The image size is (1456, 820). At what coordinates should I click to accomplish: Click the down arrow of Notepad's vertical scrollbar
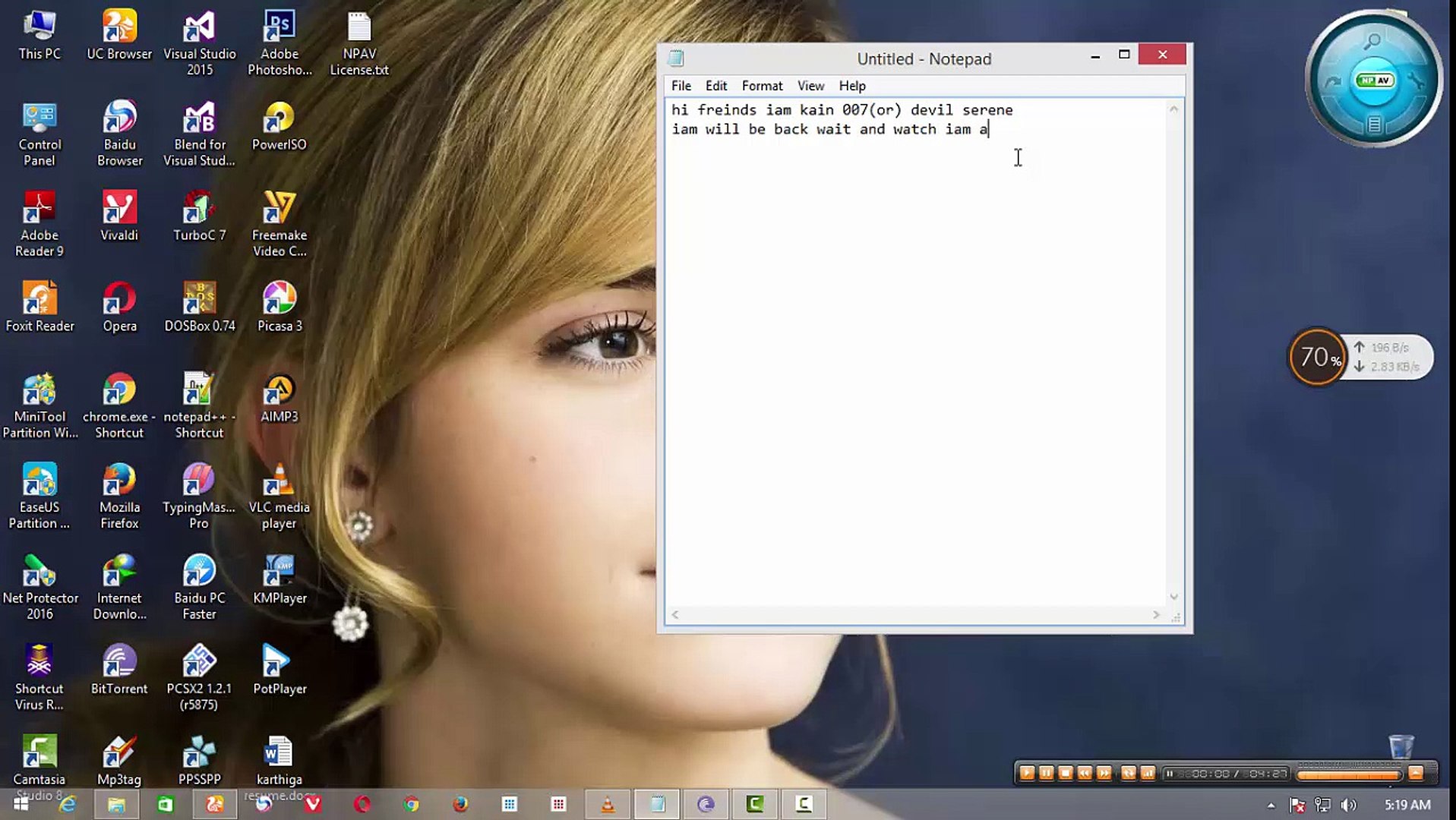1173,598
